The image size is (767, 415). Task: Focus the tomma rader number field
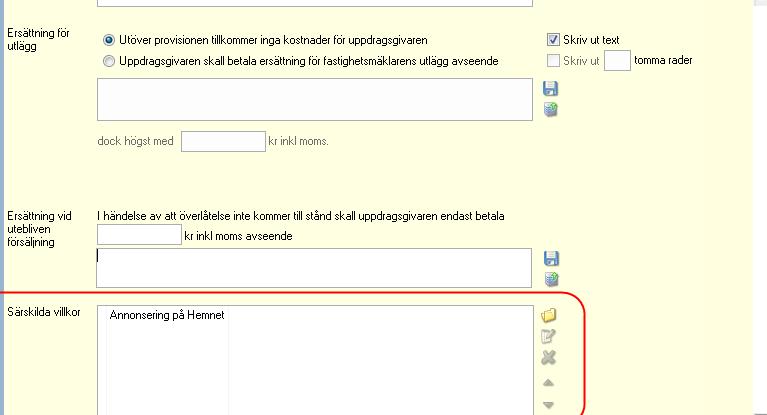click(x=617, y=61)
